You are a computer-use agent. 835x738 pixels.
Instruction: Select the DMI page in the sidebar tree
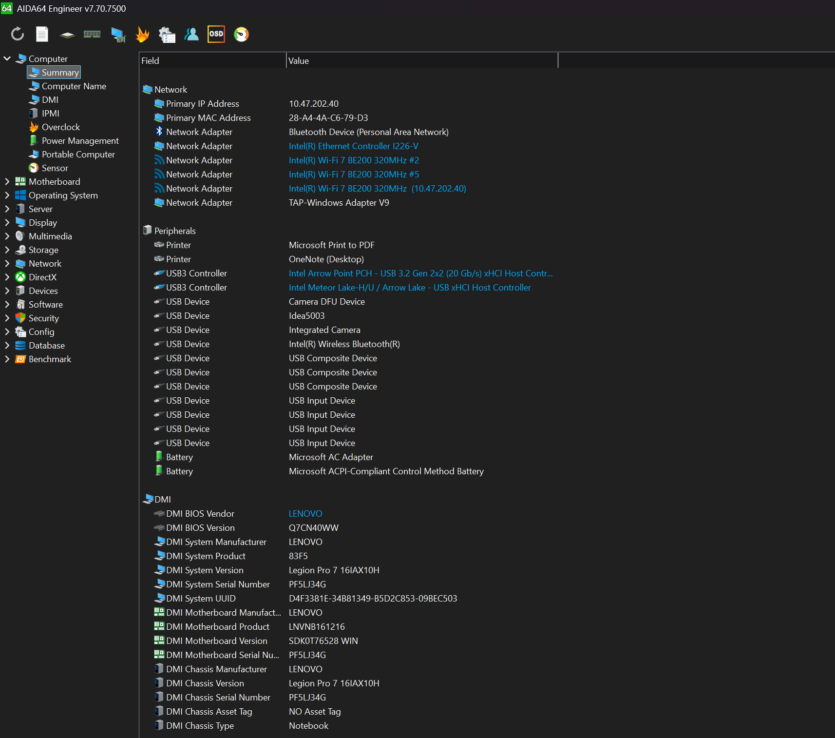44,100
